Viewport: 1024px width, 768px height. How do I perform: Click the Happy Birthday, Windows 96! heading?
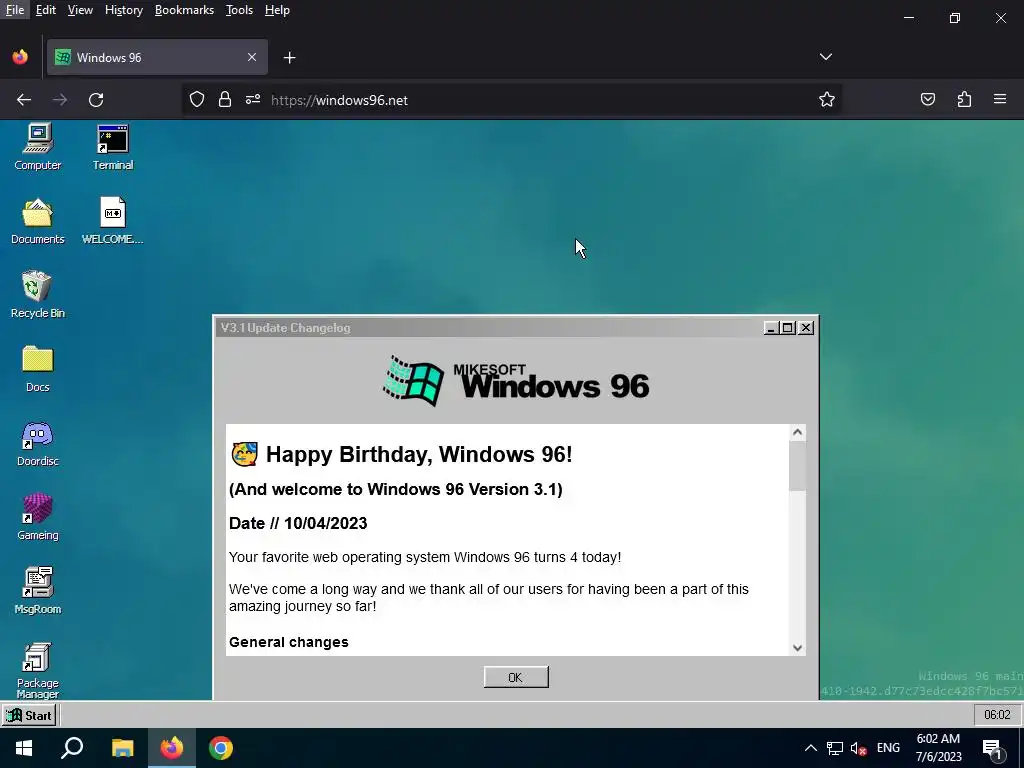tap(419, 455)
